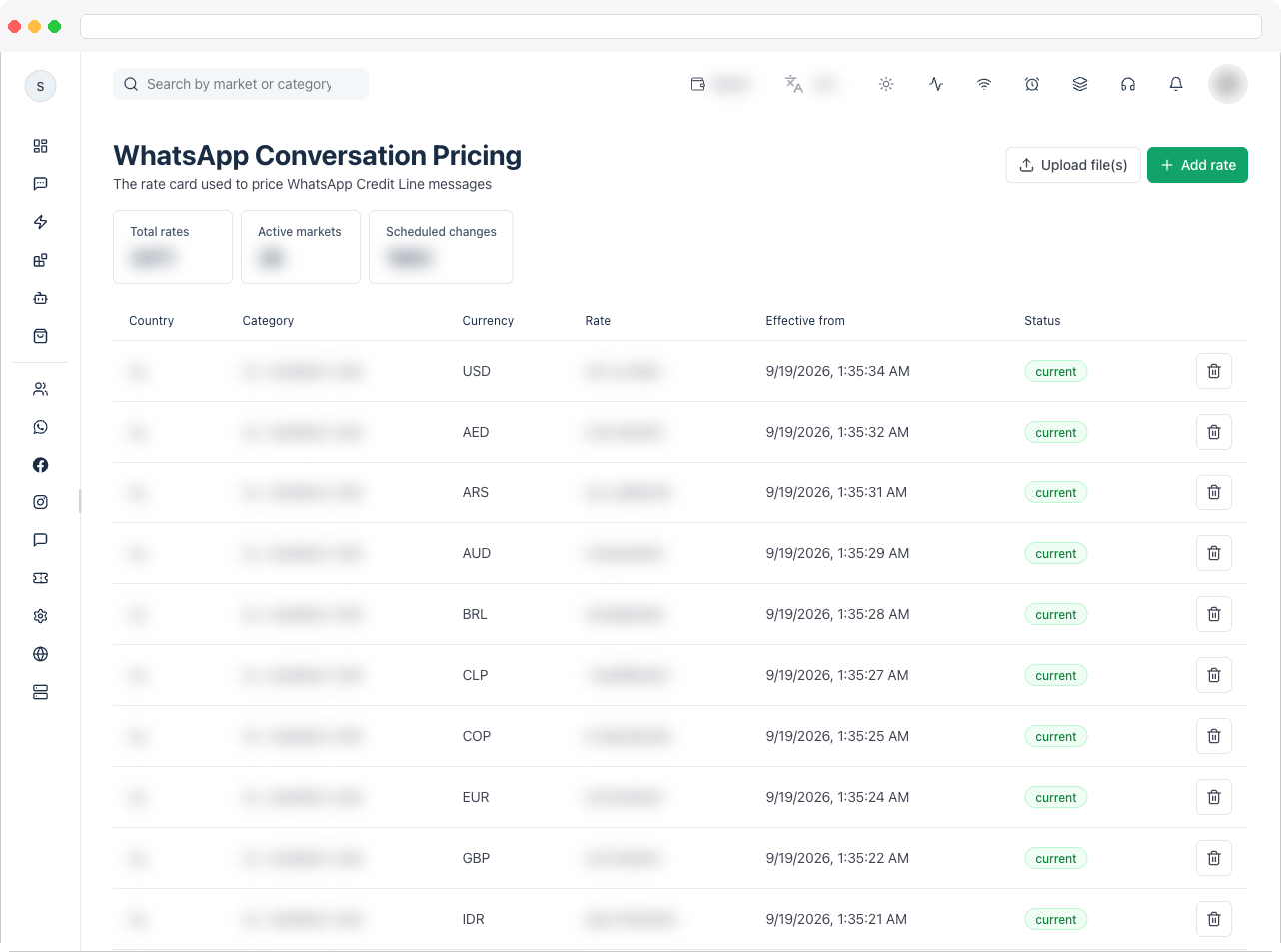1281x952 pixels.
Task: Toggle the sun light theme icon
Action: (x=886, y=84)
